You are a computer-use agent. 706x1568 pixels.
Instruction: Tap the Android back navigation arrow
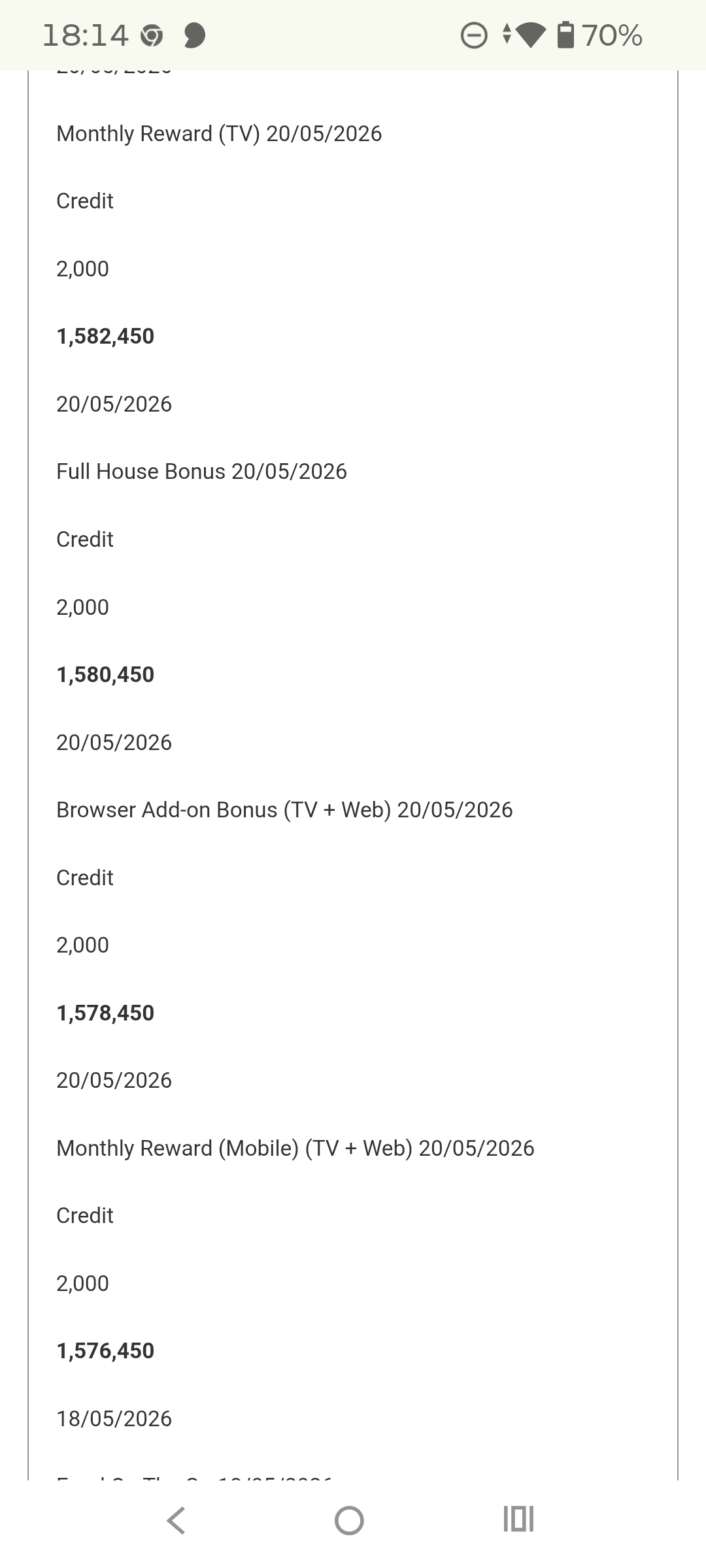(176, 1520)
